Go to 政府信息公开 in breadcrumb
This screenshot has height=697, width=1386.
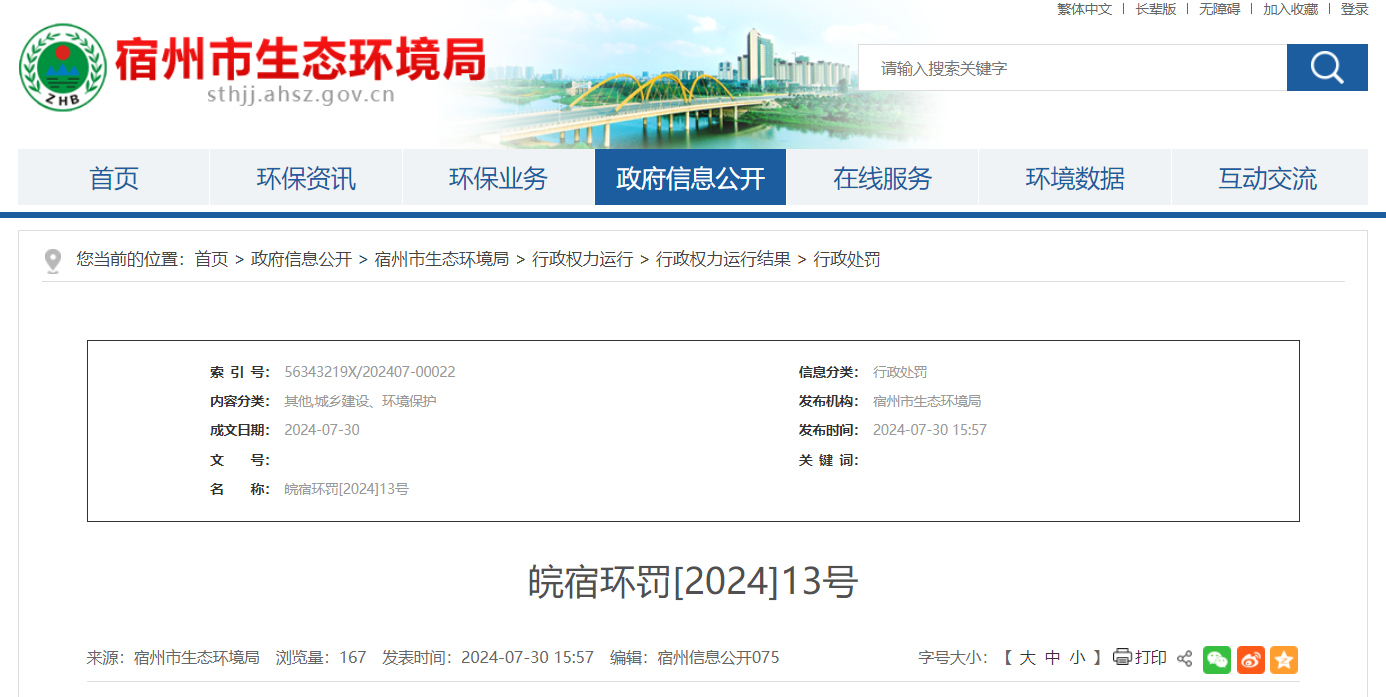click(x=301, y=259)
